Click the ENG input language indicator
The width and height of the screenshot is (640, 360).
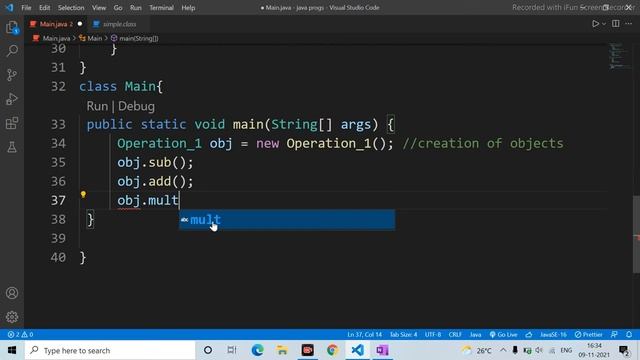click(x=566, y=350)
